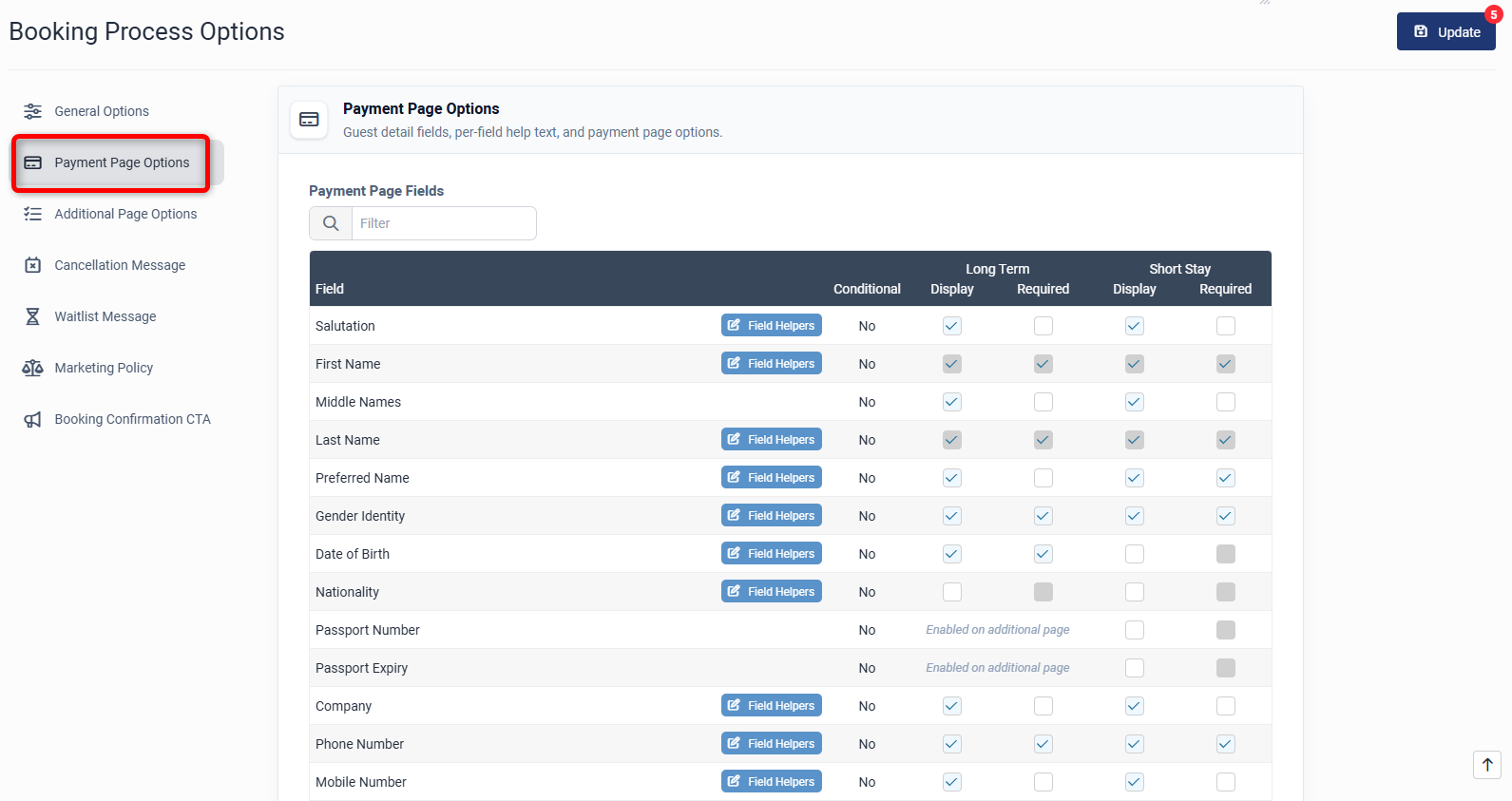Toggle Middle Names Short Stay Required checkbox
The image size is (1512, 801).
(x=1226, y=402)
